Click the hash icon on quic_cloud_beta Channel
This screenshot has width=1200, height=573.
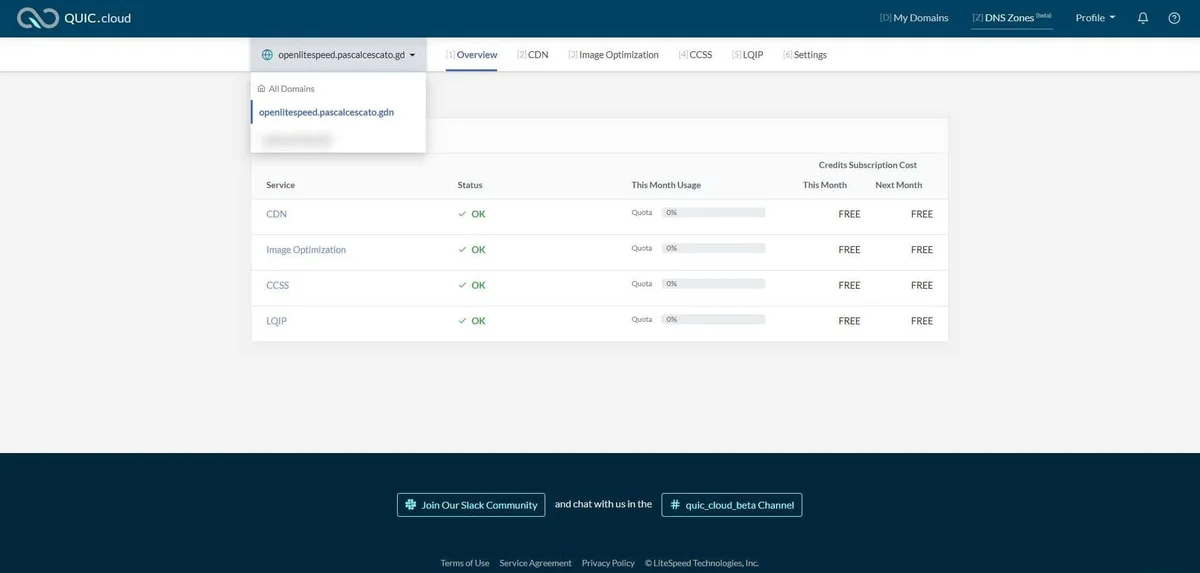point(675,505)
